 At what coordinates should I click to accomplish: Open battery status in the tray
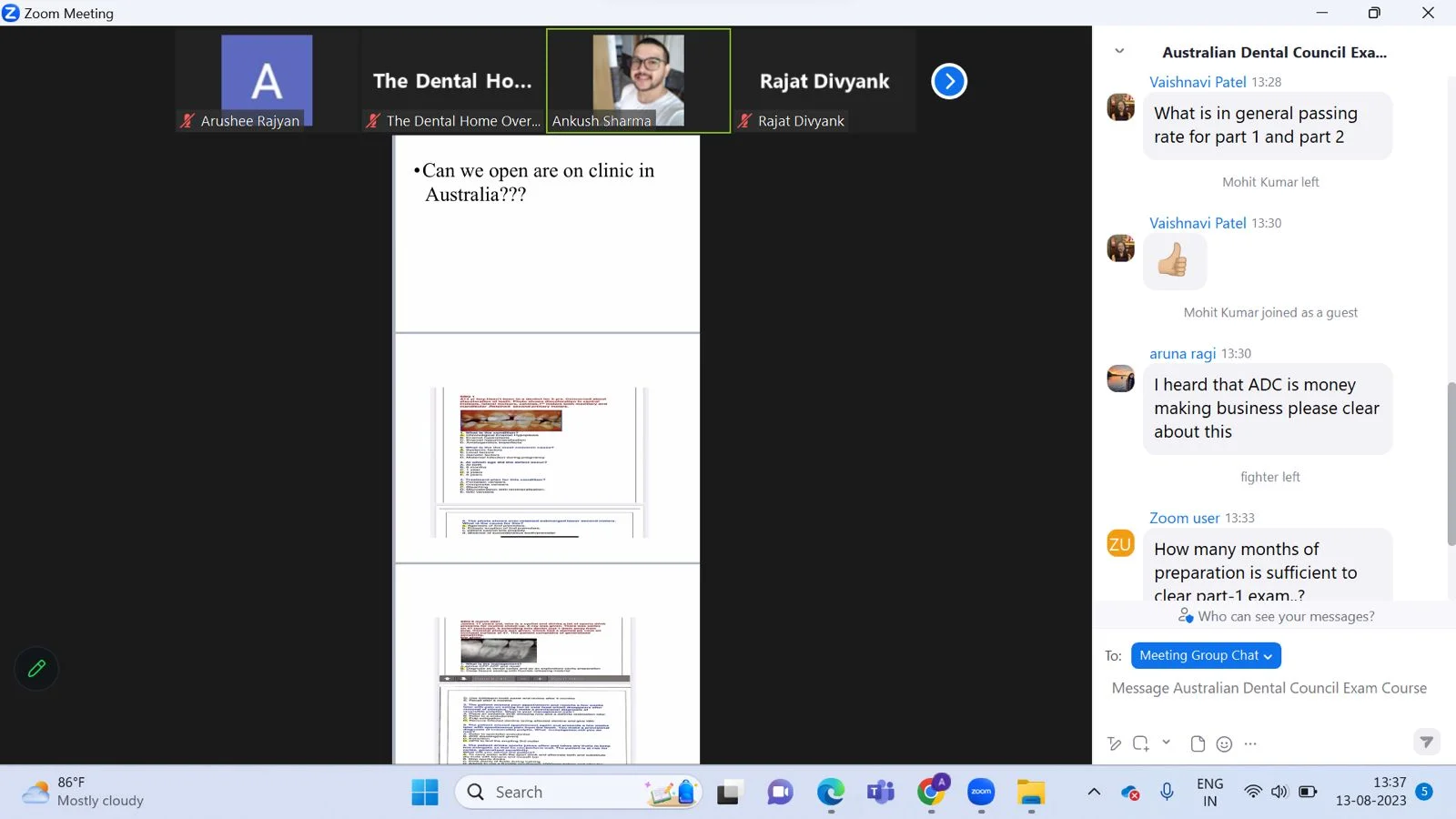tap(1308, 792)
